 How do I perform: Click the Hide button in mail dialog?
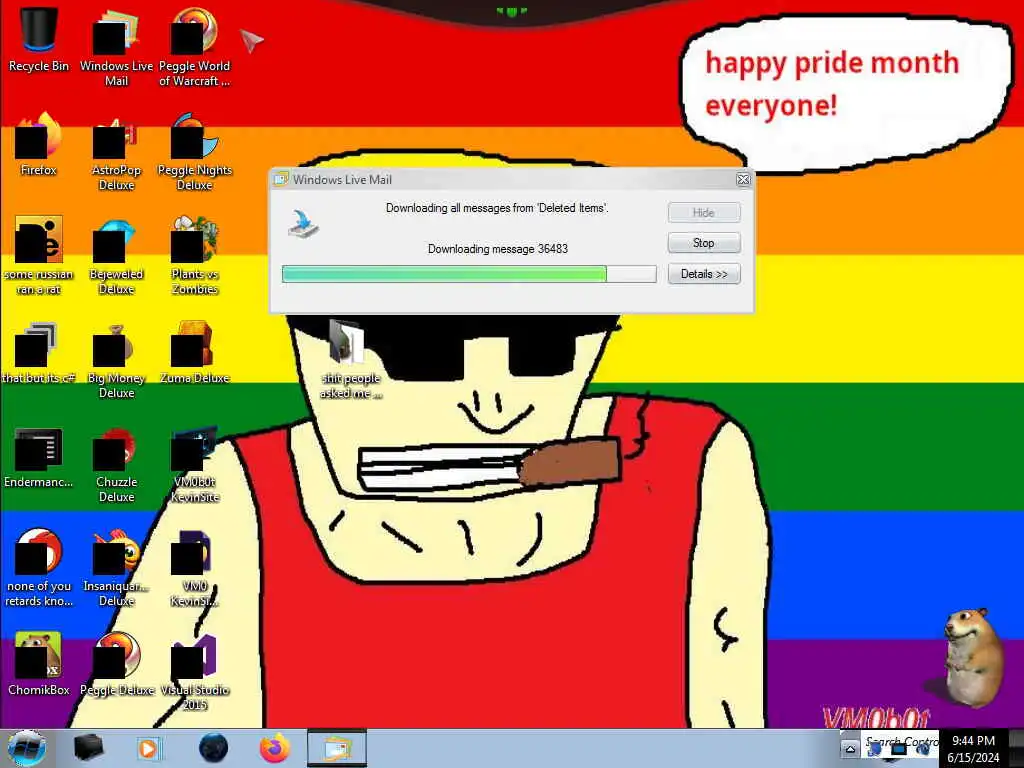pyautogui.click(x=704, y=212)
